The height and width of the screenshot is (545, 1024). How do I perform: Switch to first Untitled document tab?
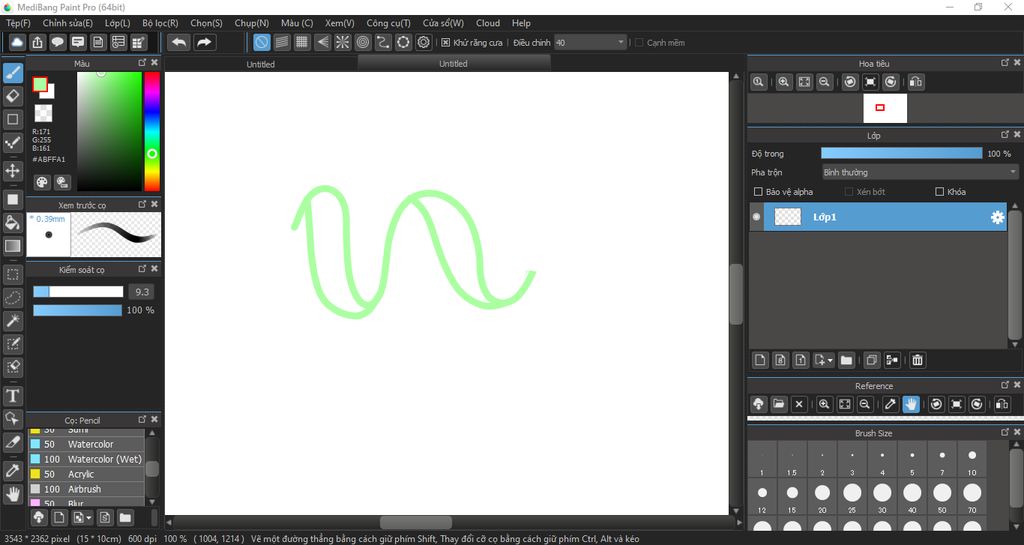point(261,64)
